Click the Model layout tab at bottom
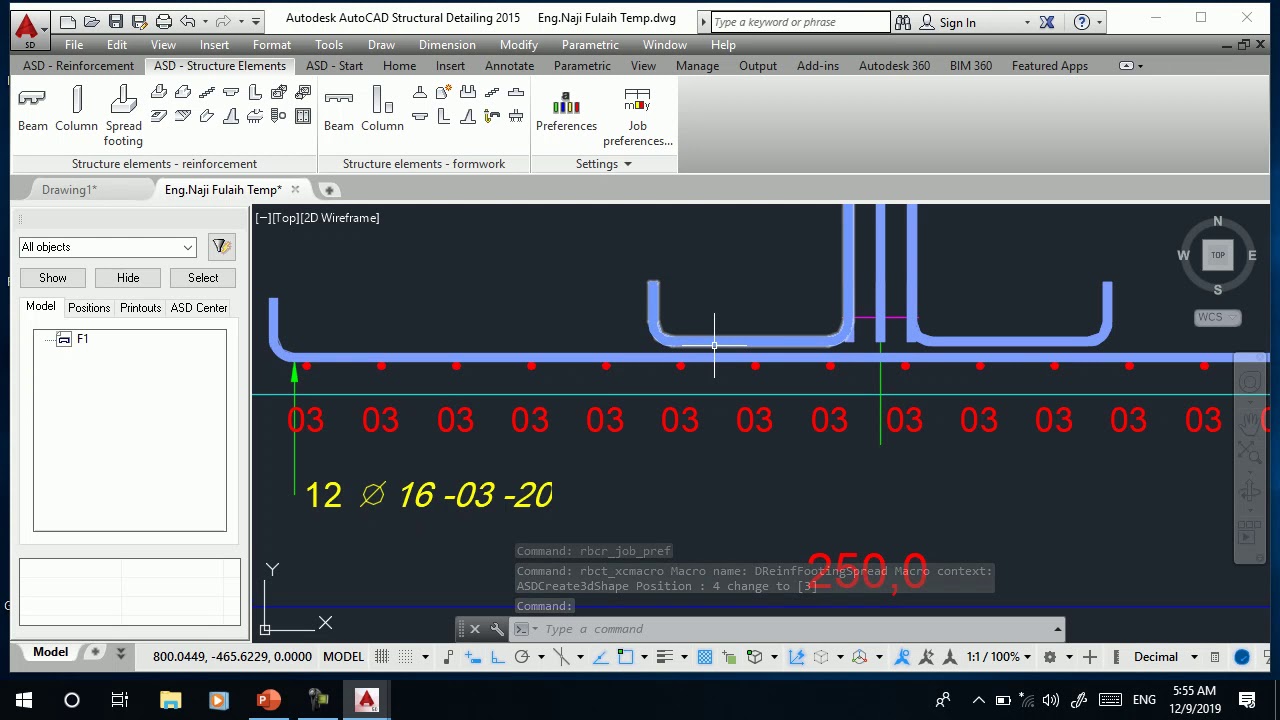 pyautogui.click(x=50, y=652)
